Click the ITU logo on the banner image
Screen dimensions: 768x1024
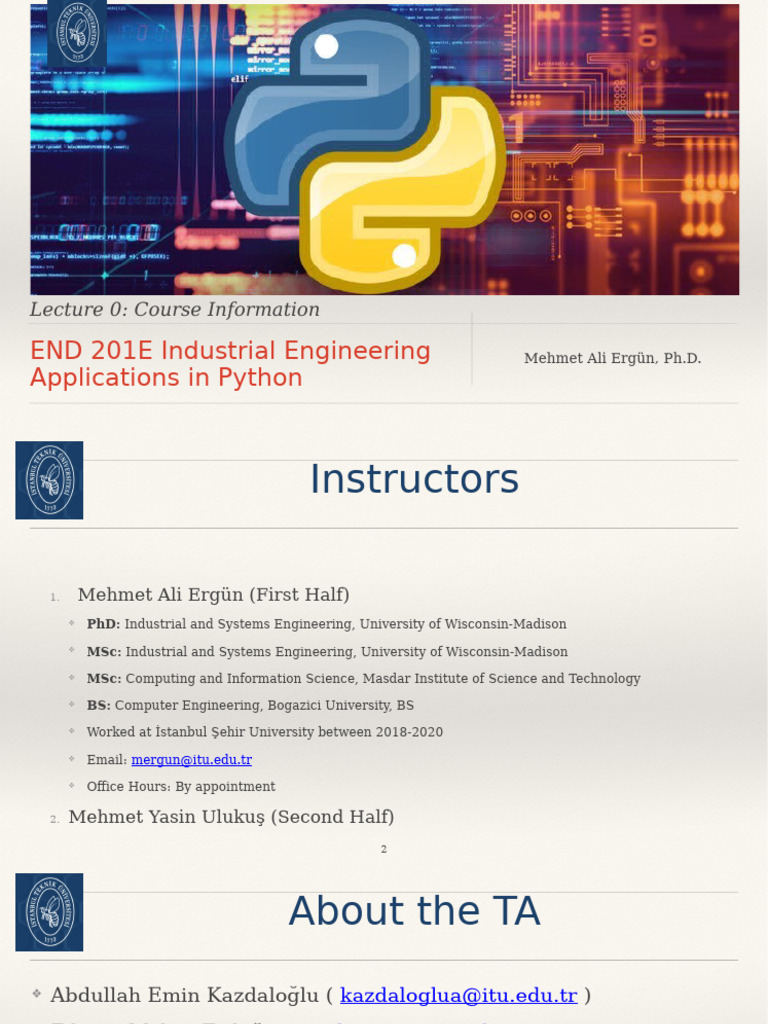77,33
